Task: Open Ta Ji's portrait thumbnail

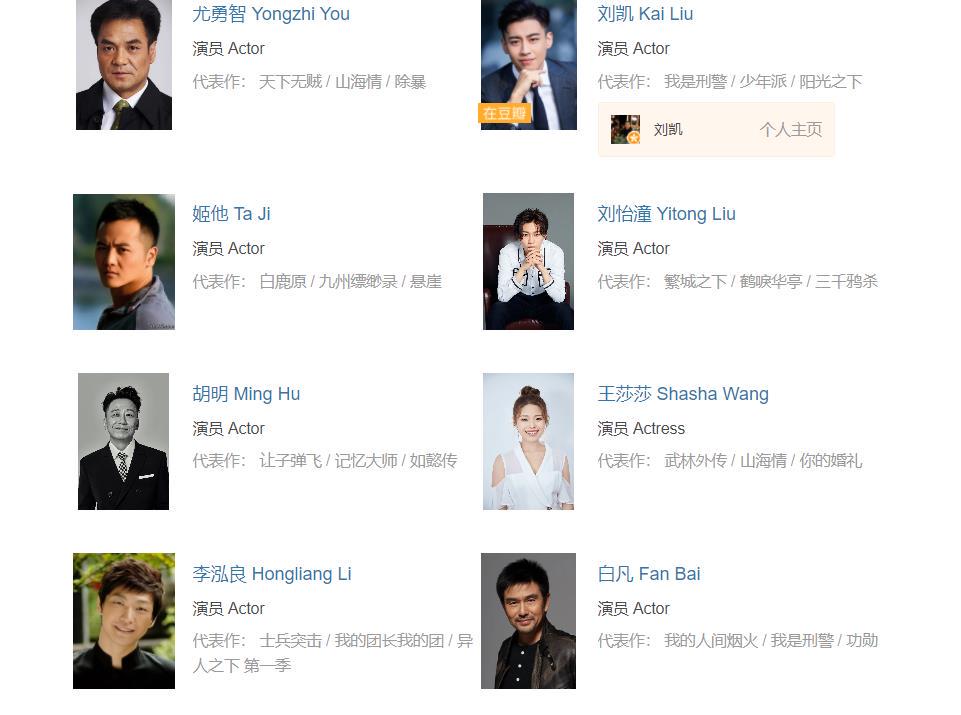Action: pos(124,262)
